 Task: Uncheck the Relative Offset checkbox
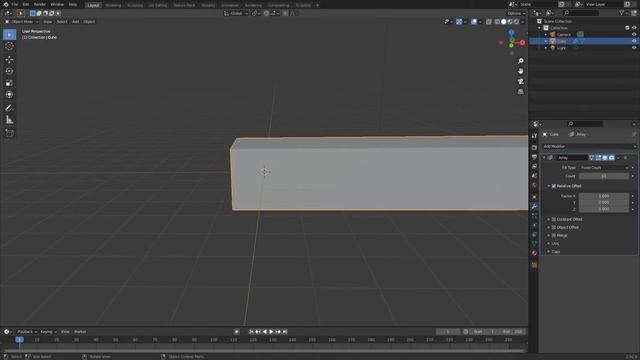(554, 186)
